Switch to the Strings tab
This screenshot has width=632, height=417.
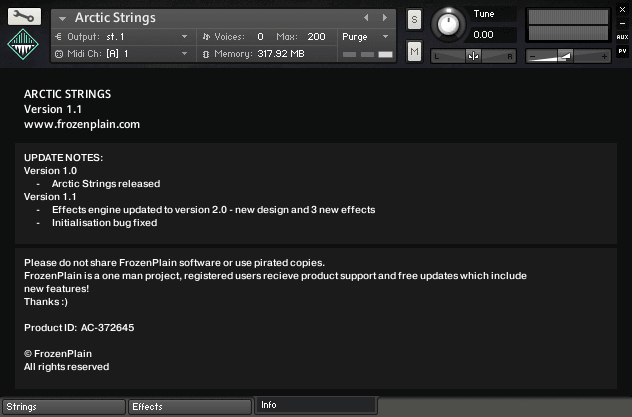point(64,407)
